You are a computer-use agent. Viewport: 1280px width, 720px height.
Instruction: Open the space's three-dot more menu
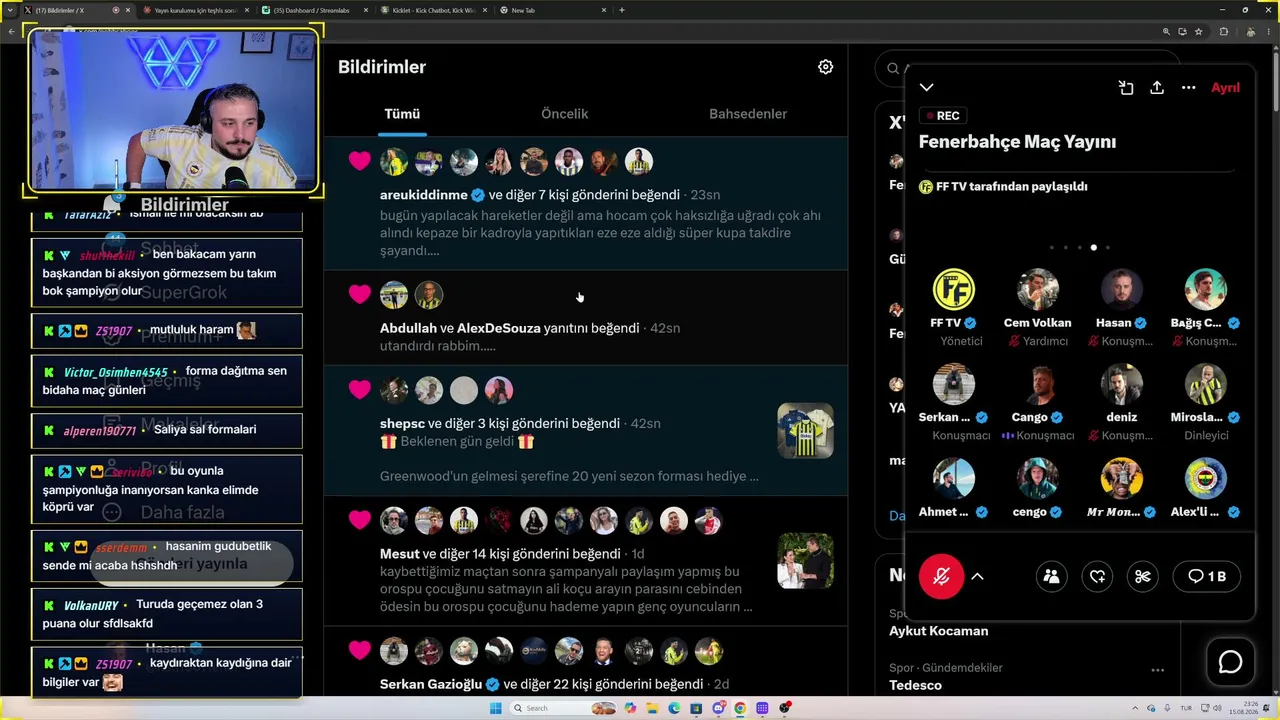[x=1189, y=88]
